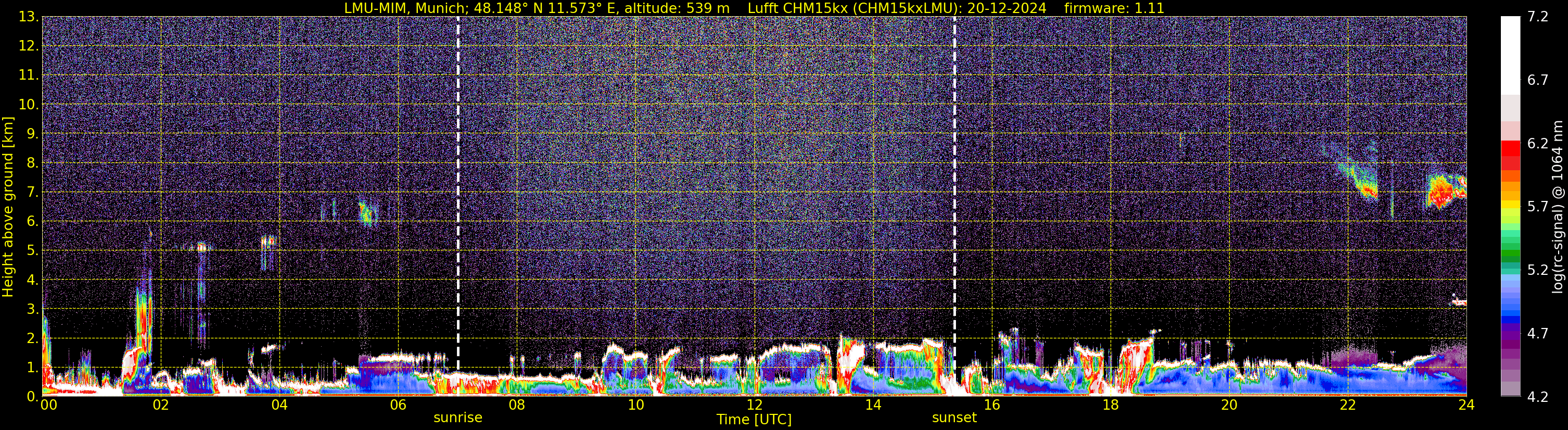
Task: Click the y-axis tick label '5.'
Action: 32,250
